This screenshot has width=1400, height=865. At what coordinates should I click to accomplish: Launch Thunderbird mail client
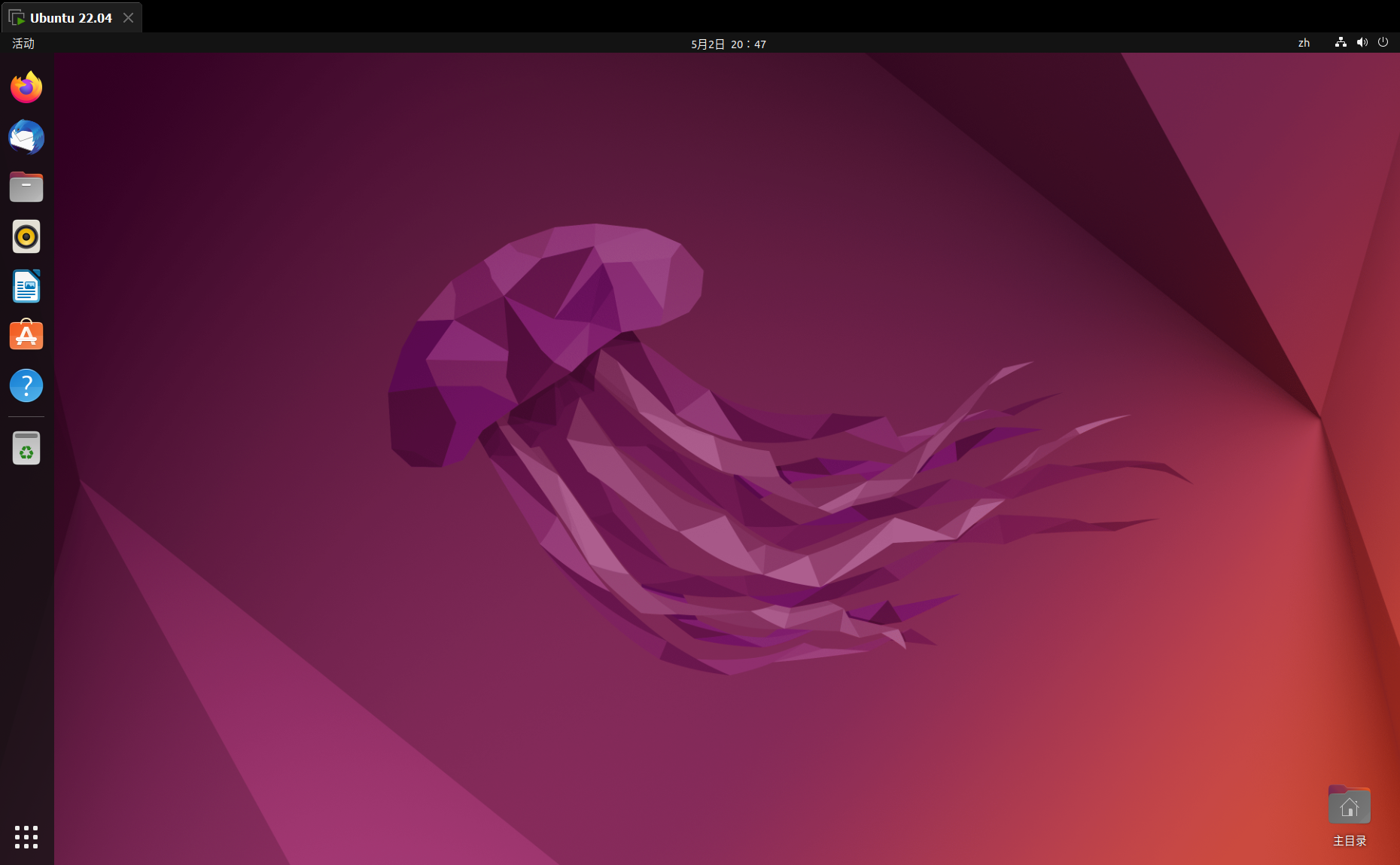pyautogui.click(x=26, y=137)
